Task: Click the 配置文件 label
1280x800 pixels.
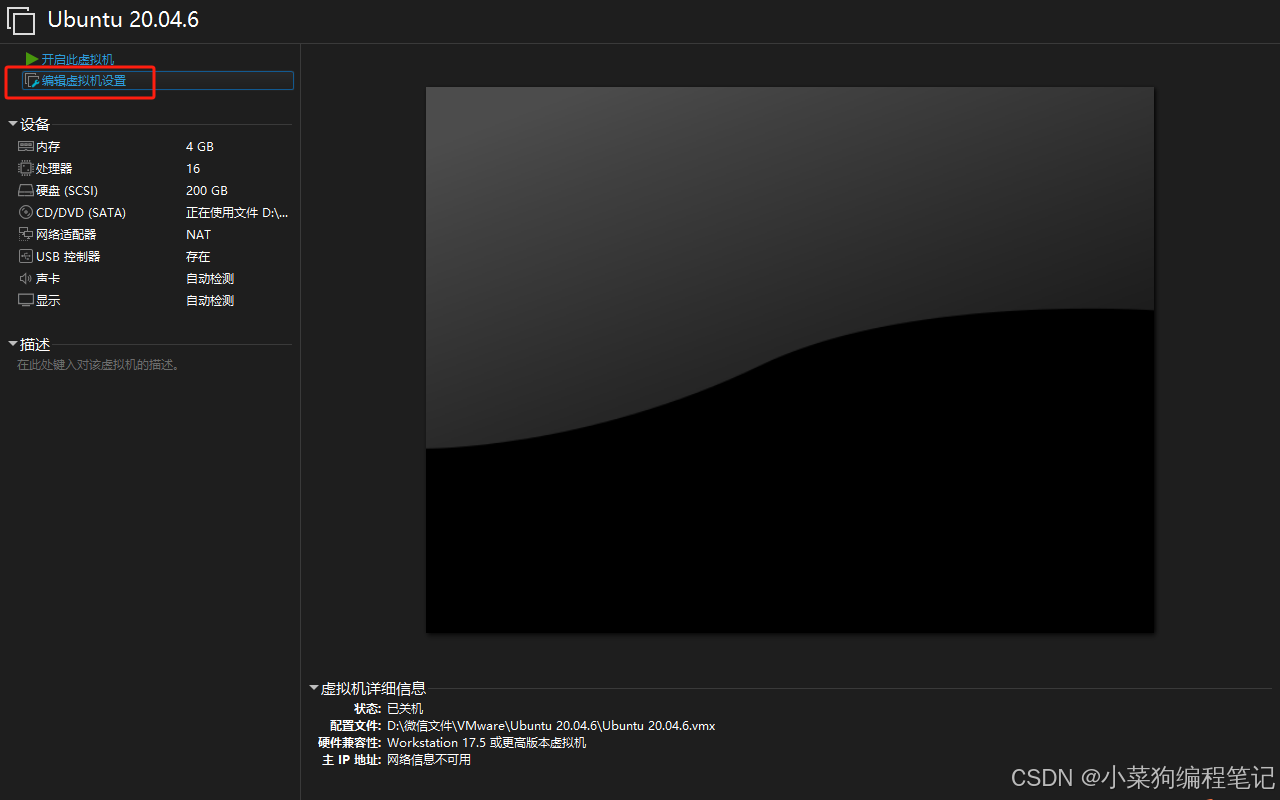Action: [x=356, y=725]
